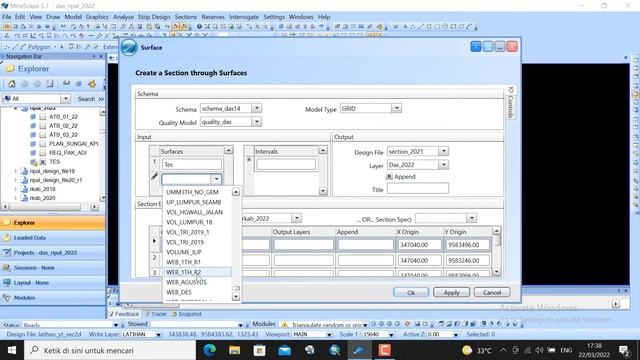Image resolution: width=640 pixels, height=360 pixels.
Task: Click the Title input field
Action: pyautogui.click(x=418, y=189)
